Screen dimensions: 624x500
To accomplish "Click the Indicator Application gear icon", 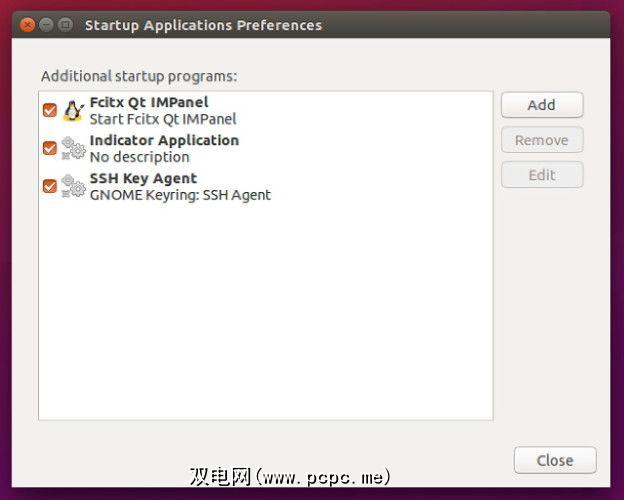I will (x=73, y=148).
